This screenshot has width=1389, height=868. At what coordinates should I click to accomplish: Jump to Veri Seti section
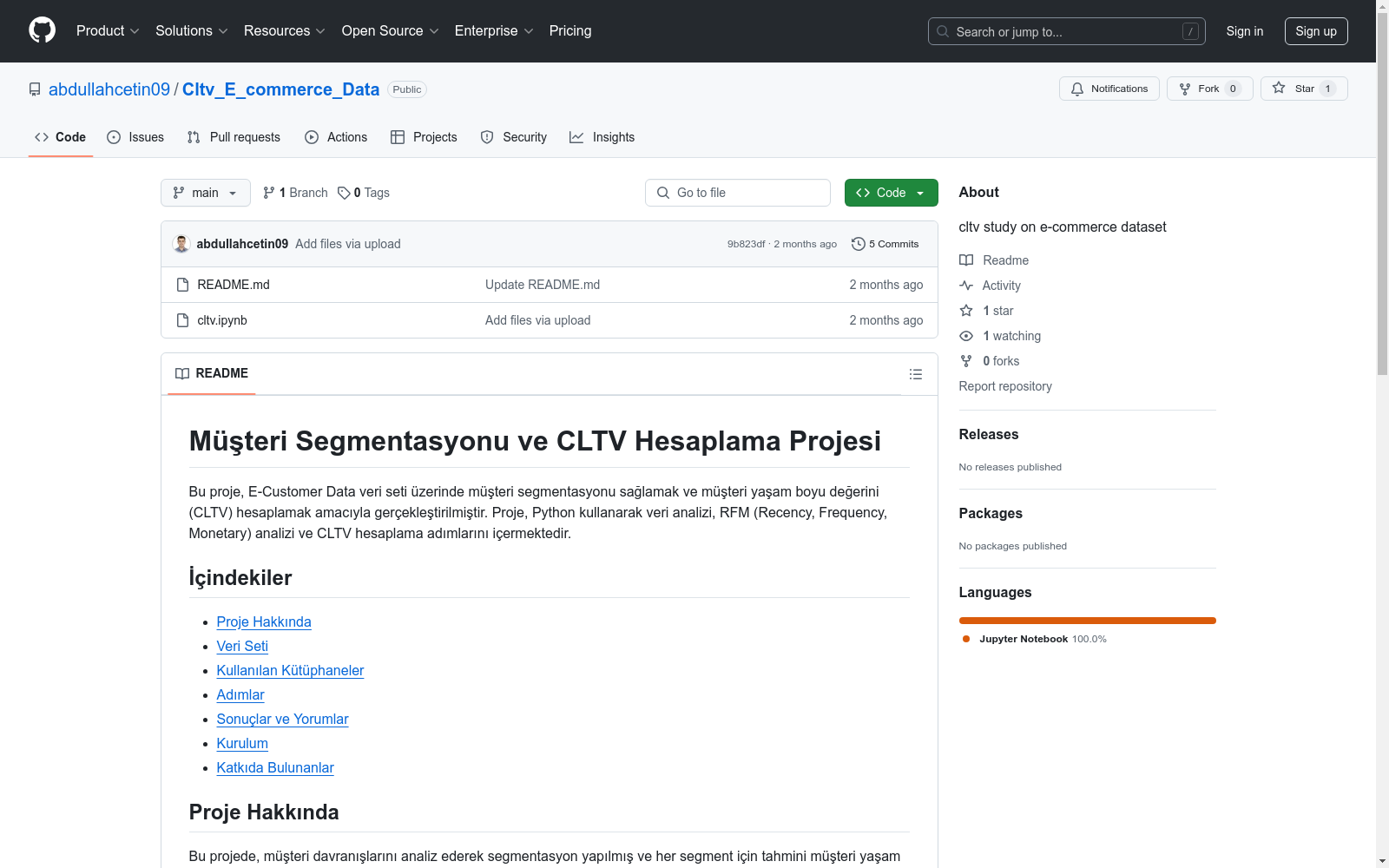(242, 646)
